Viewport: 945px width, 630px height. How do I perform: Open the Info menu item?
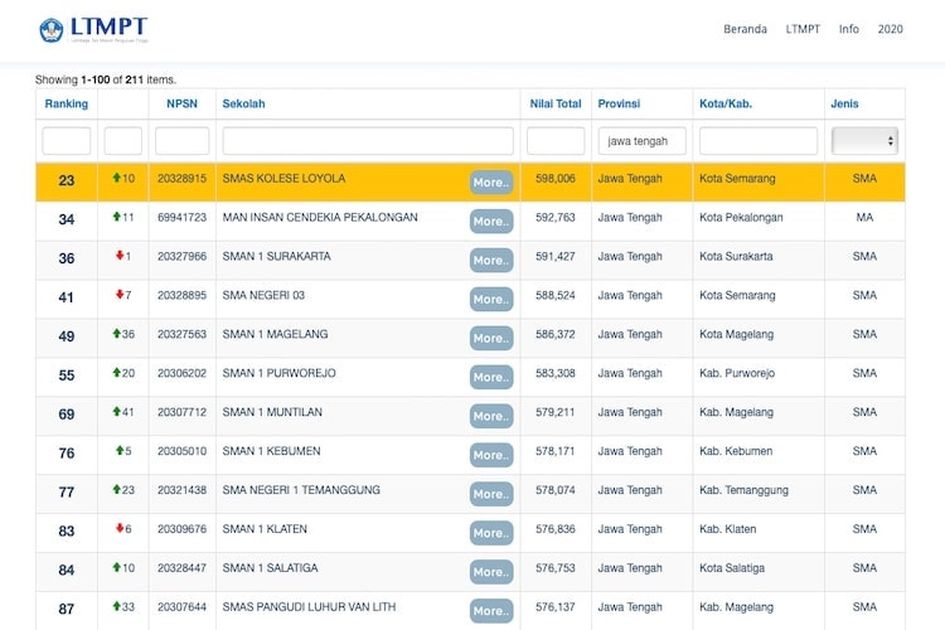click(x=849, y=29)
